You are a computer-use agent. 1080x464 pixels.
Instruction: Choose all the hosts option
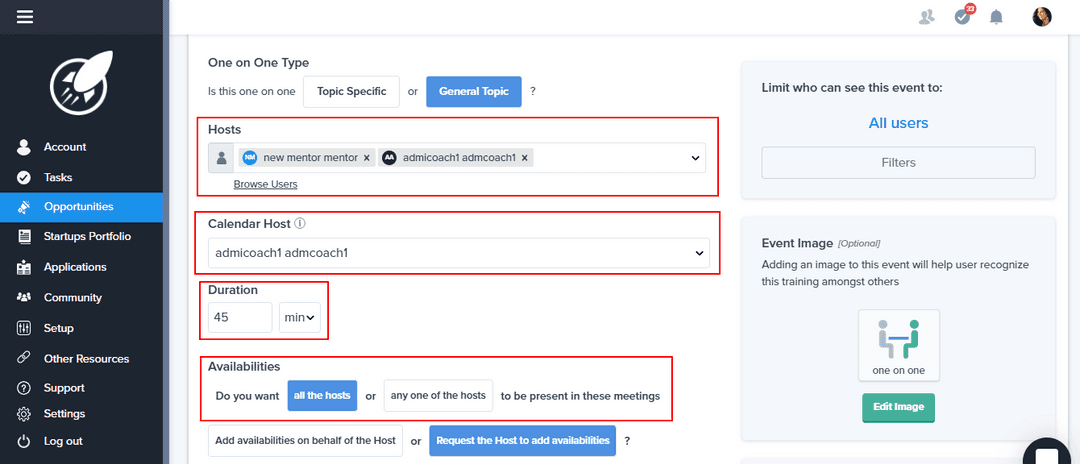322,396
